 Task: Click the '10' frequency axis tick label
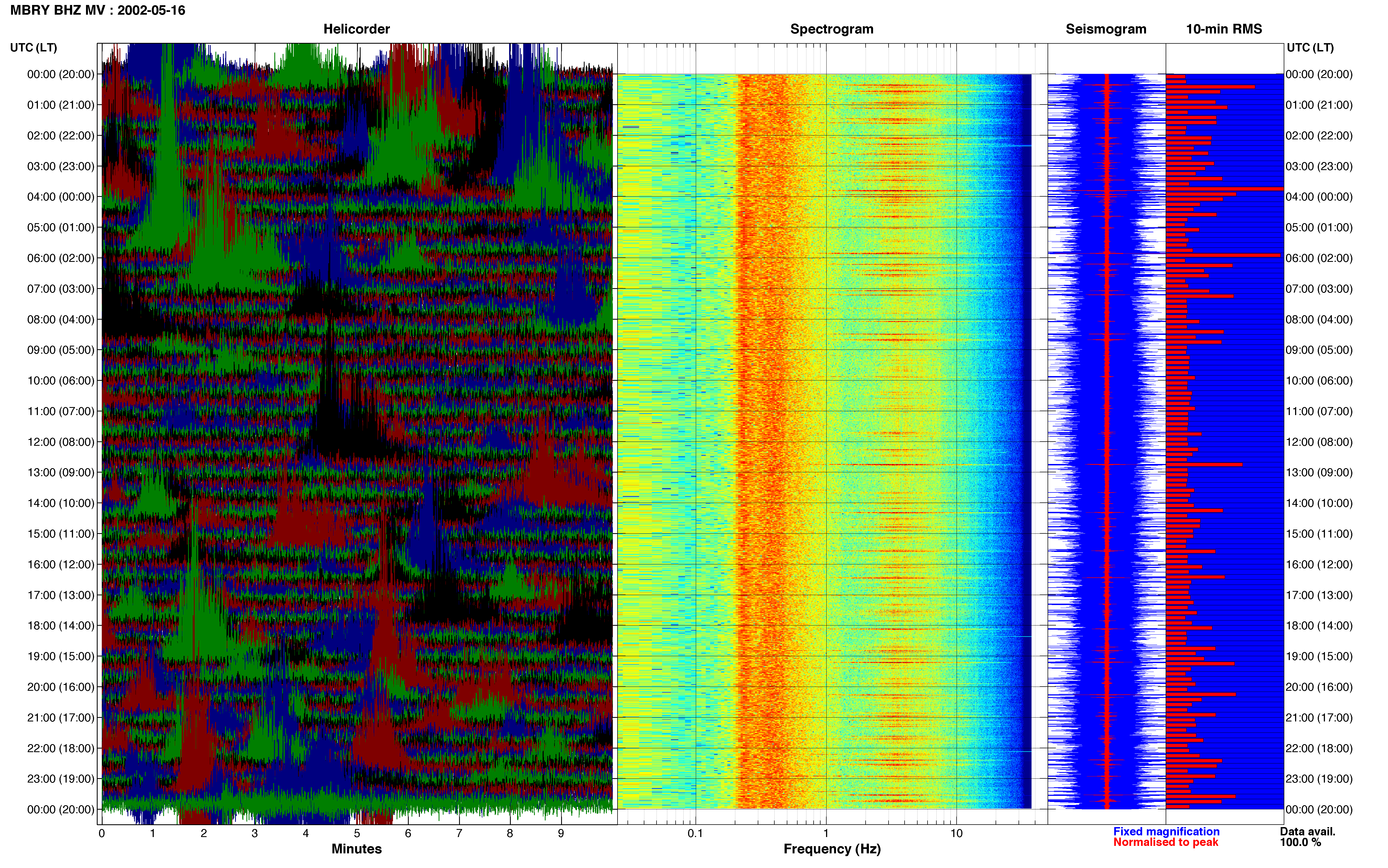(956, 833)
